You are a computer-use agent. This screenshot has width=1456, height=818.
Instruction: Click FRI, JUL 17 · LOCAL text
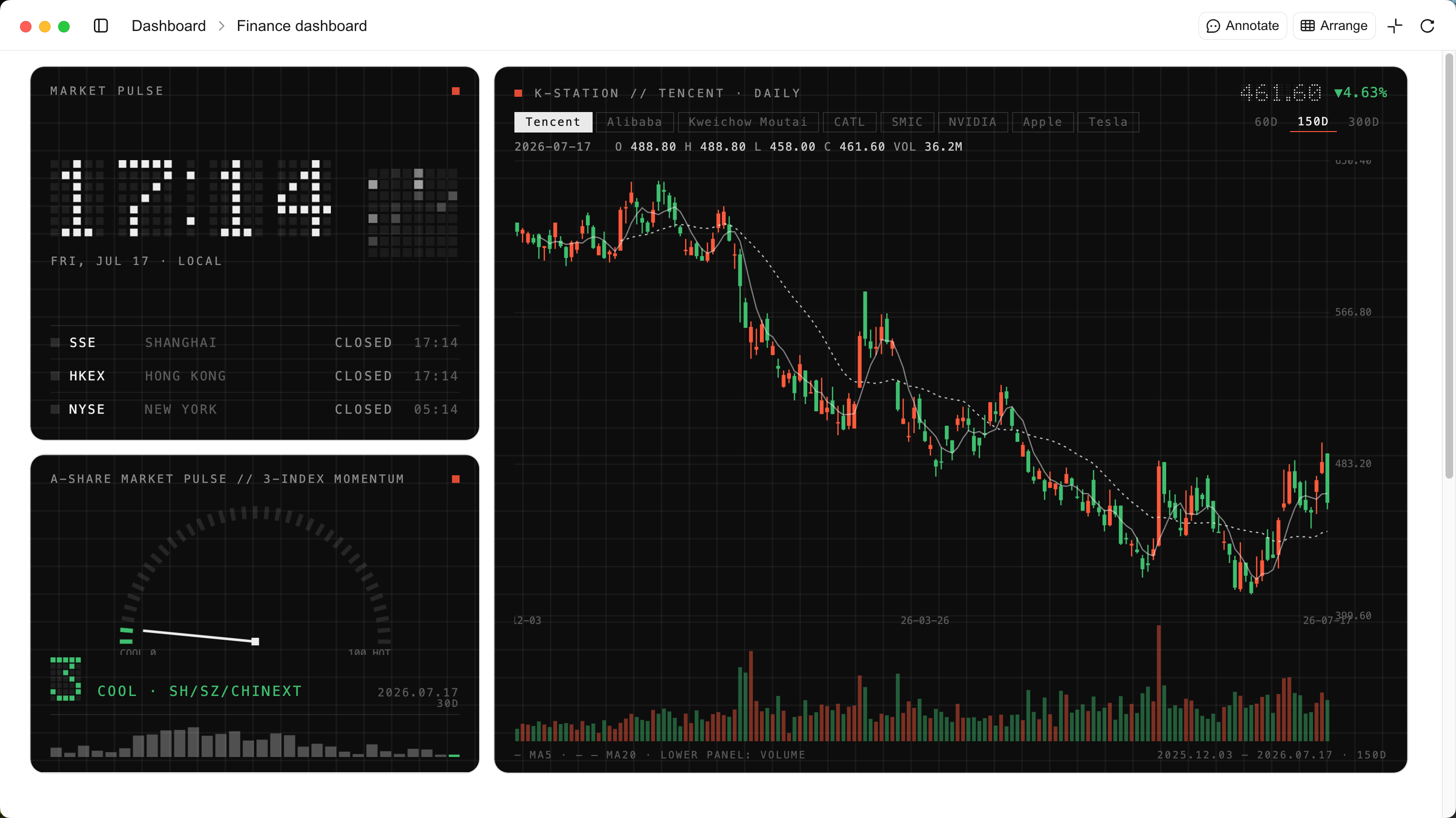136,261
